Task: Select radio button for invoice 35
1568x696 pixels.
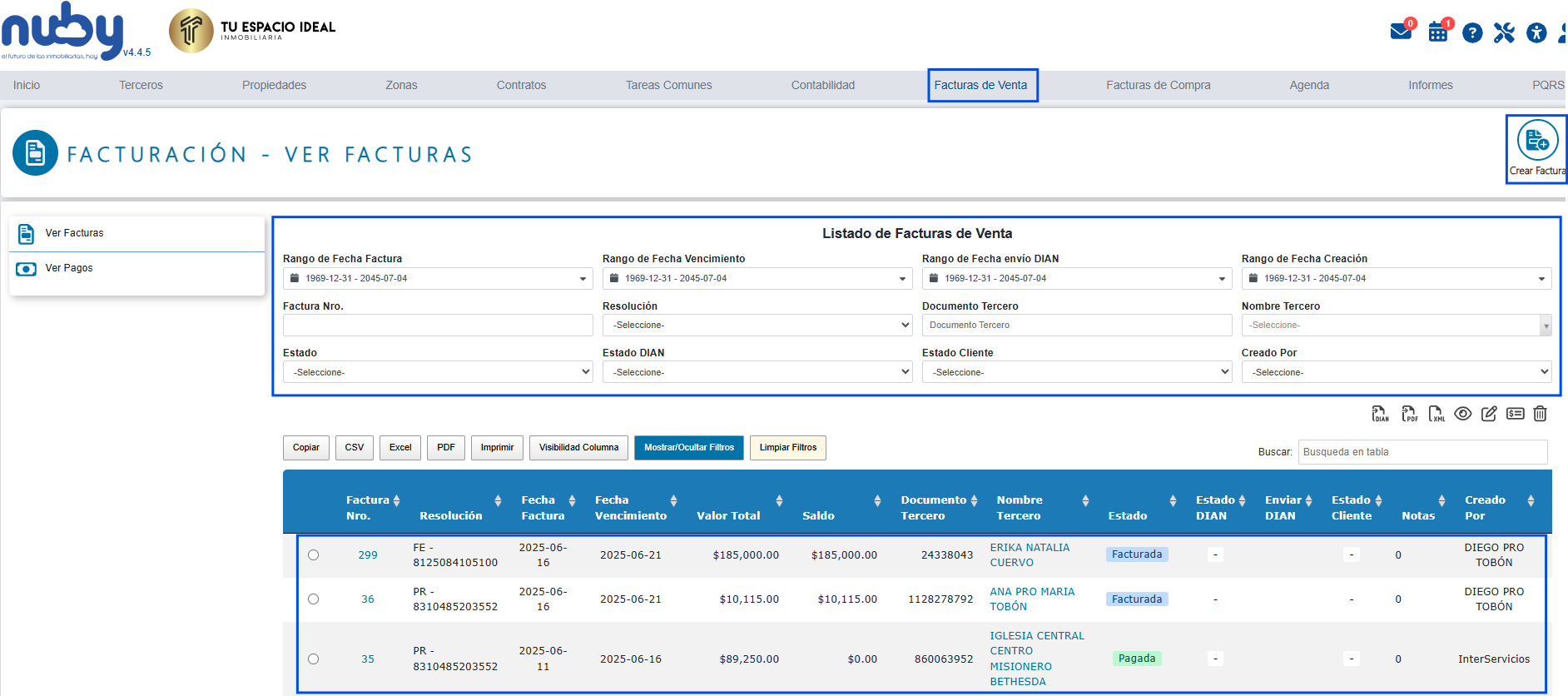Action: [x=313, y=659]
